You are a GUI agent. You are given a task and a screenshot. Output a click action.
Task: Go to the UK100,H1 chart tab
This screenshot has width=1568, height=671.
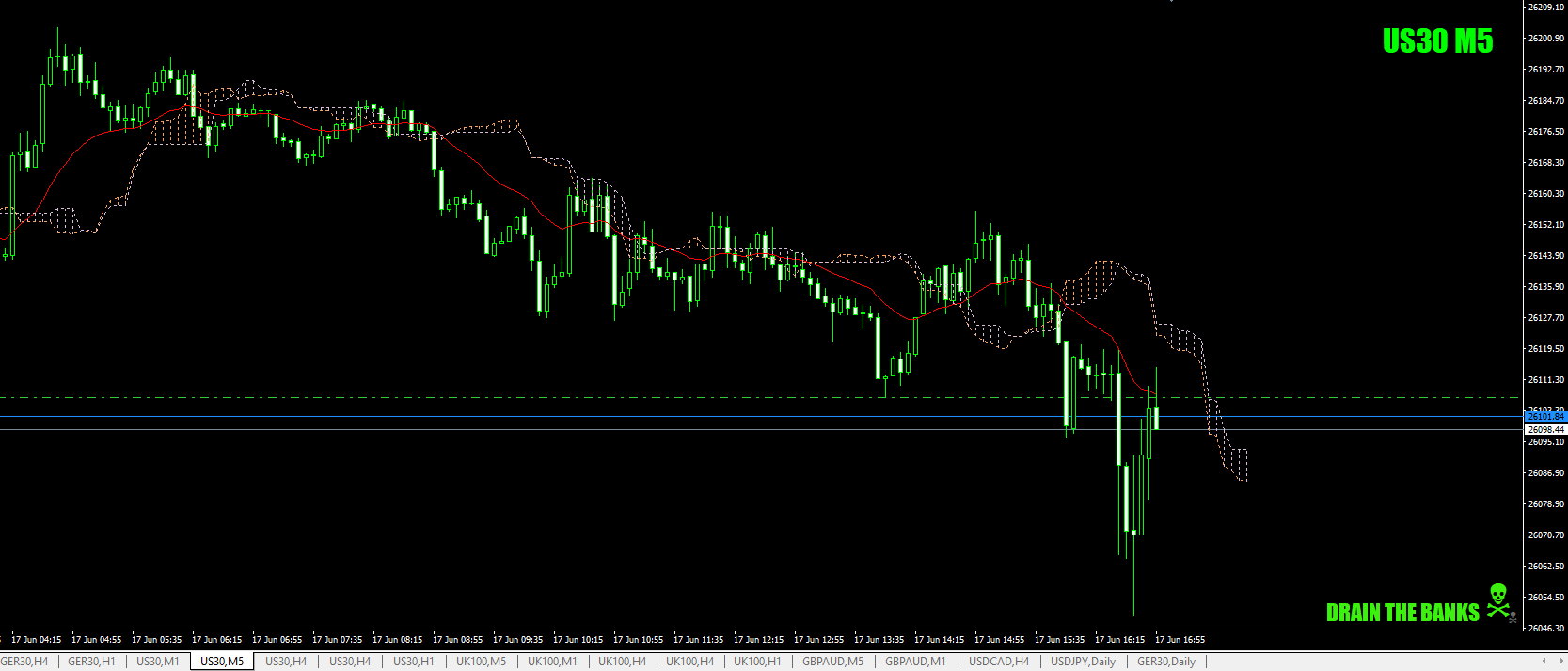click(x=757, y=662)
